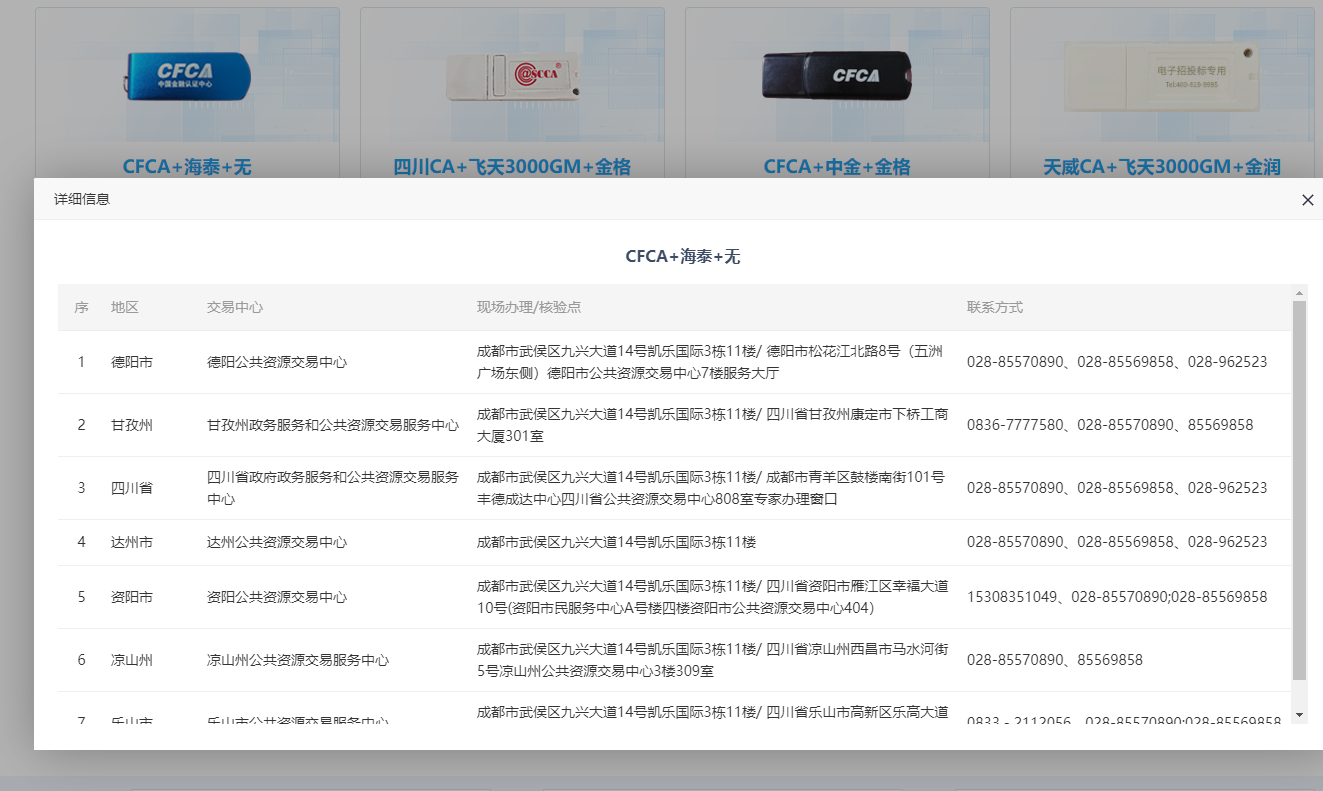The height and width of the screenshot is (791, 1323).
Task: Click the scrollbar up arrow in table
Action: (1299, 293)
